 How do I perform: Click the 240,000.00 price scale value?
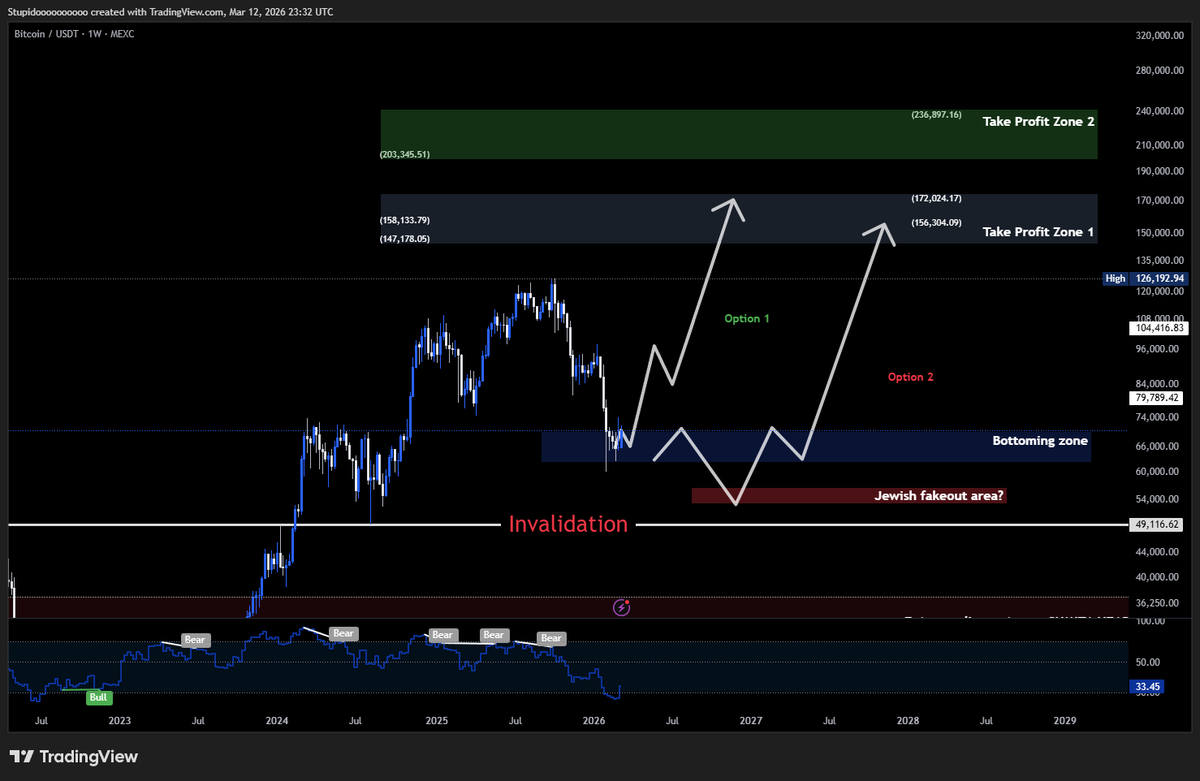(1159, 111)
